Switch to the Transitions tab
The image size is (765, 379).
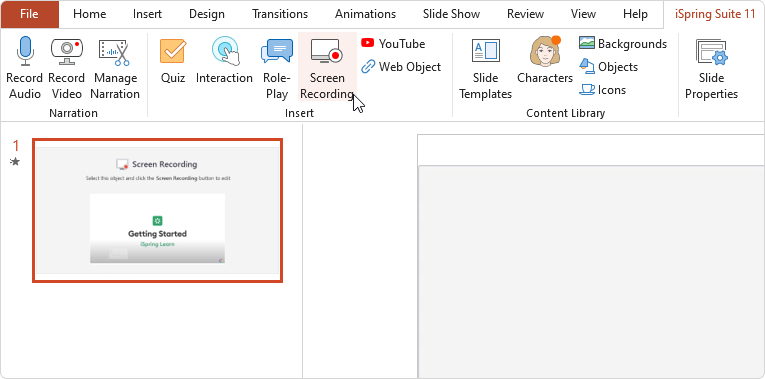(x=280, y=14)
